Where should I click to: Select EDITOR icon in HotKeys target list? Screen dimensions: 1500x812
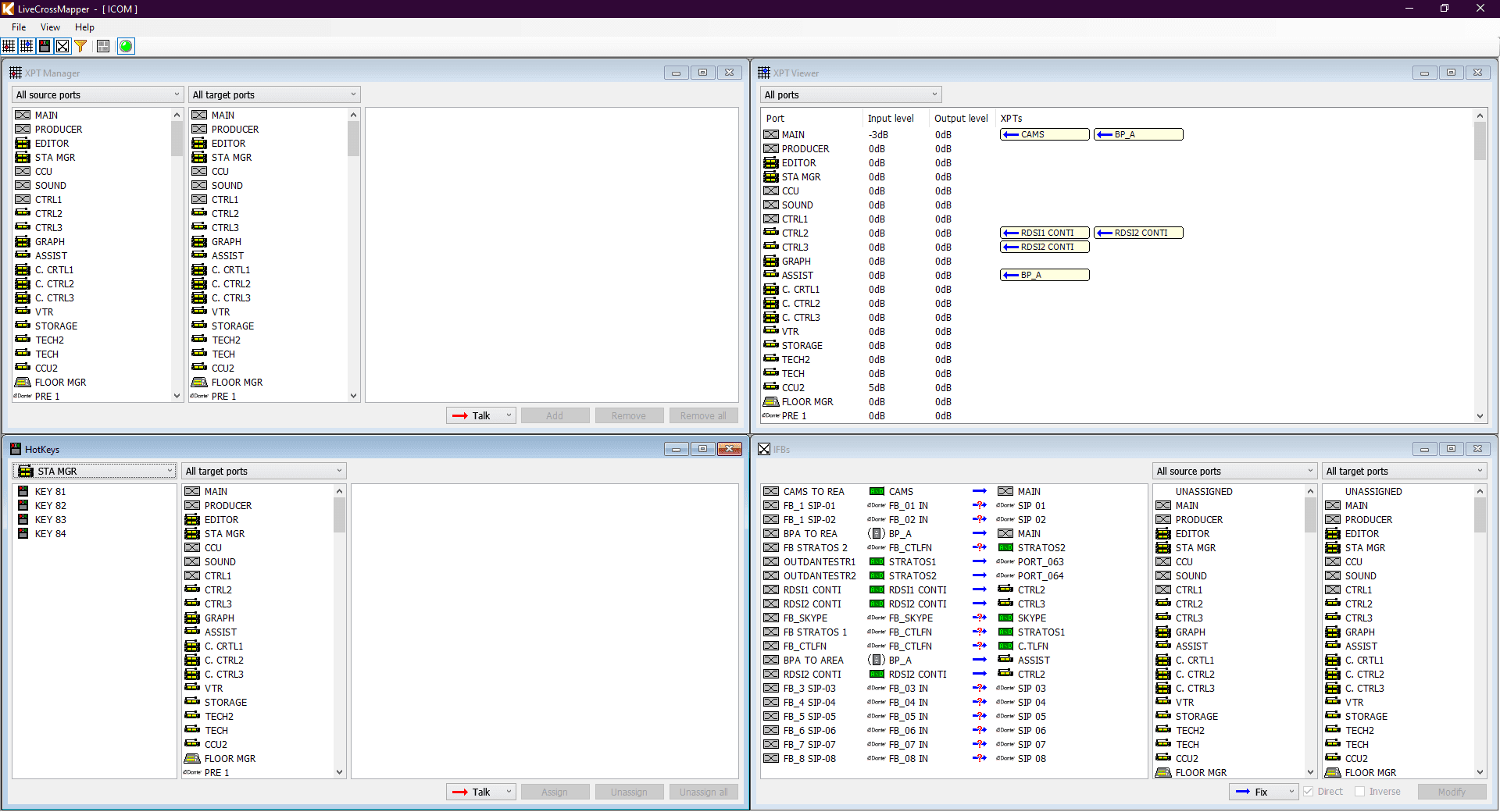[x=192, y=519]
